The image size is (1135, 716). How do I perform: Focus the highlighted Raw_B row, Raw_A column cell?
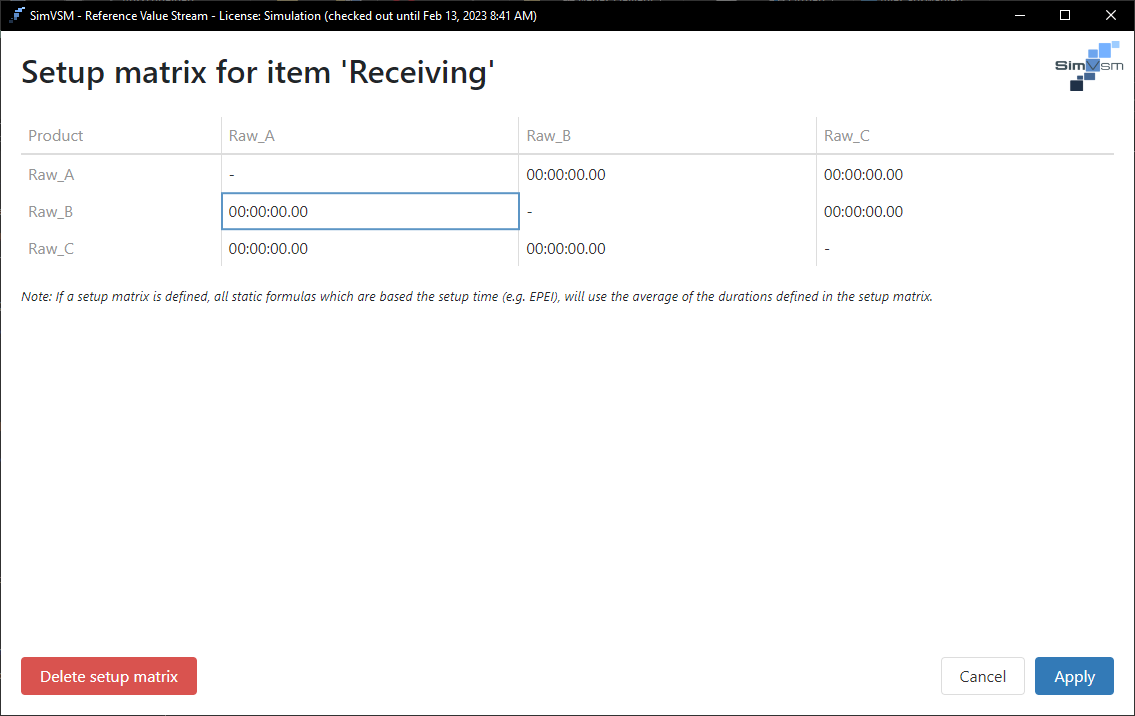(x=369, y=212)
